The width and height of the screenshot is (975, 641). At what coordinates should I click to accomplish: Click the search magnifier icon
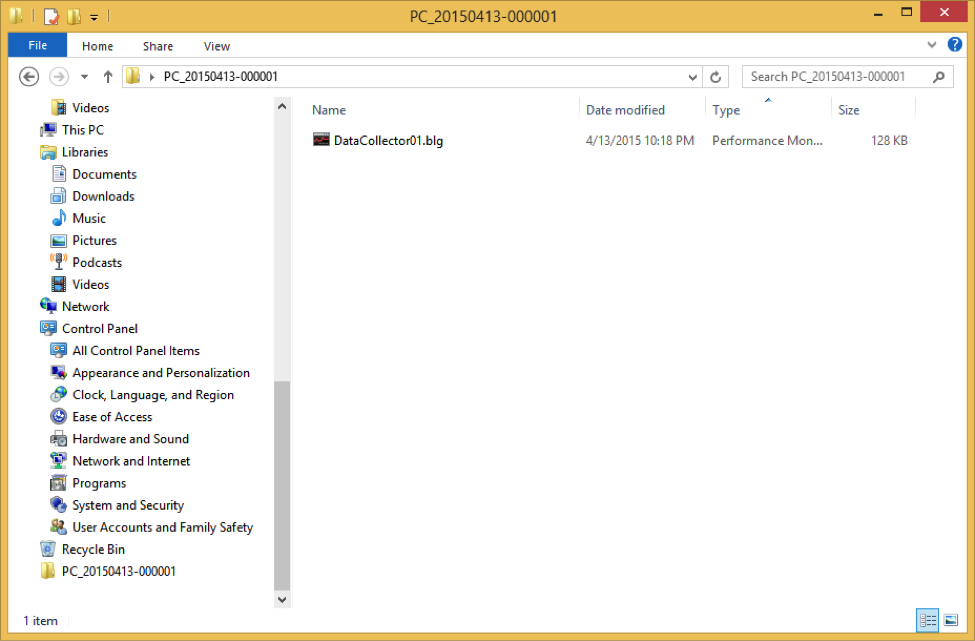click(x=939, y=76)
